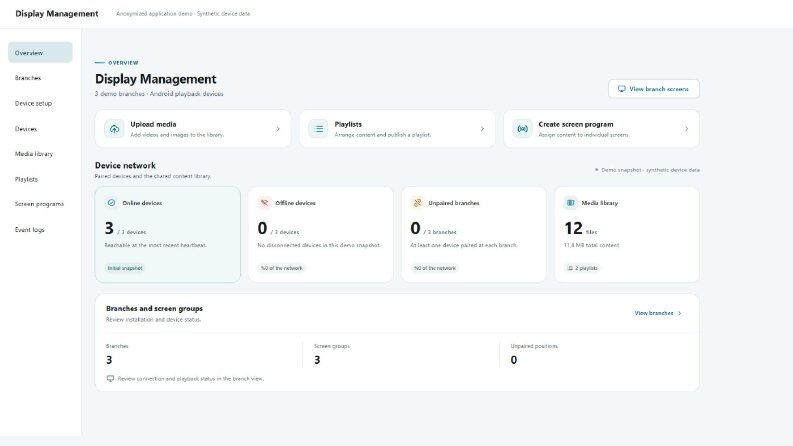Click the Unpaired positions count 0
This screenshot has width=793, height=446.
click(514, 360)
